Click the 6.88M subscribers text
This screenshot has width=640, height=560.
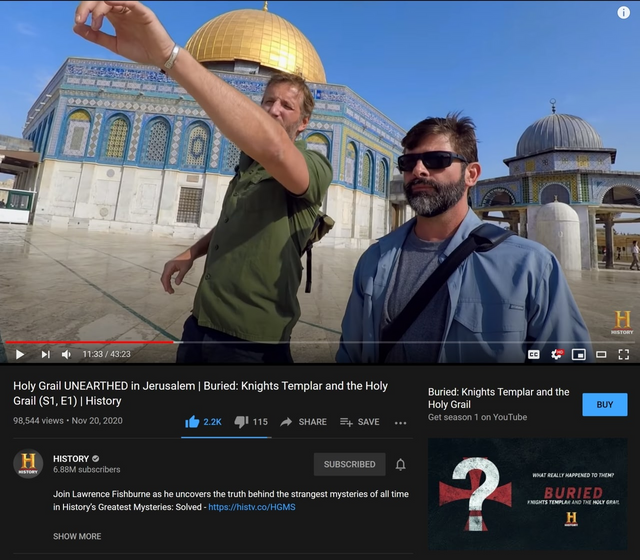pyautogui.click(x=87, y=469)
